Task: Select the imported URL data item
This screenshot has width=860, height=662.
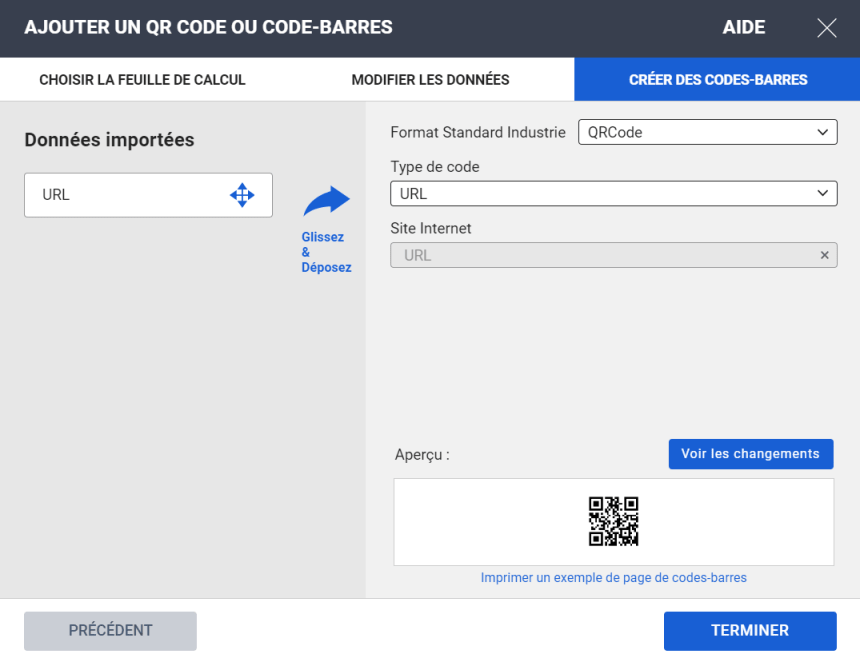Action: [148, 195]
